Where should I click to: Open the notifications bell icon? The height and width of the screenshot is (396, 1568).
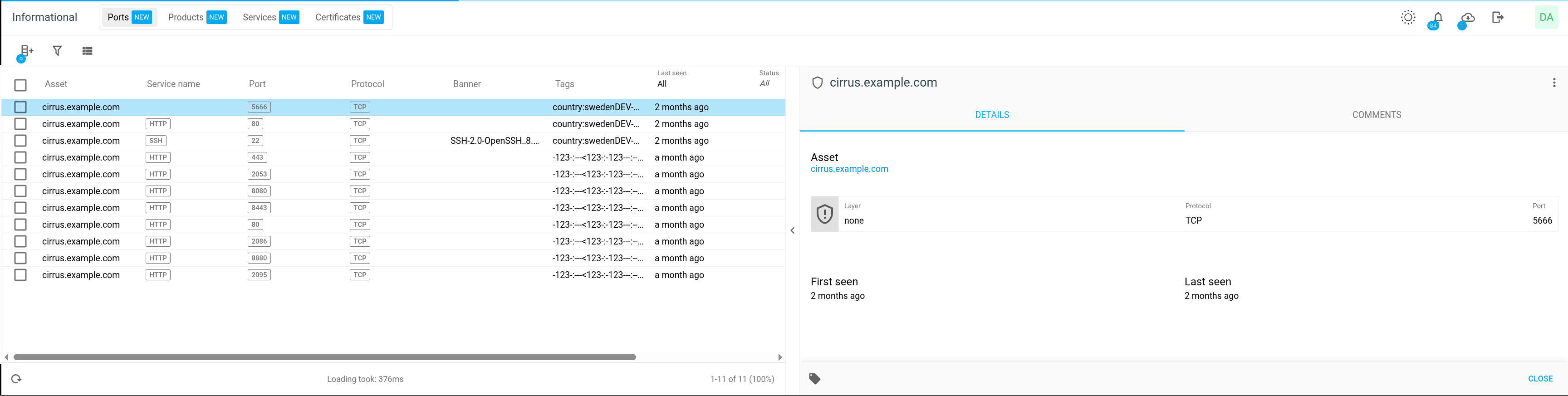pyautogui.click(x=1438, y=18)
